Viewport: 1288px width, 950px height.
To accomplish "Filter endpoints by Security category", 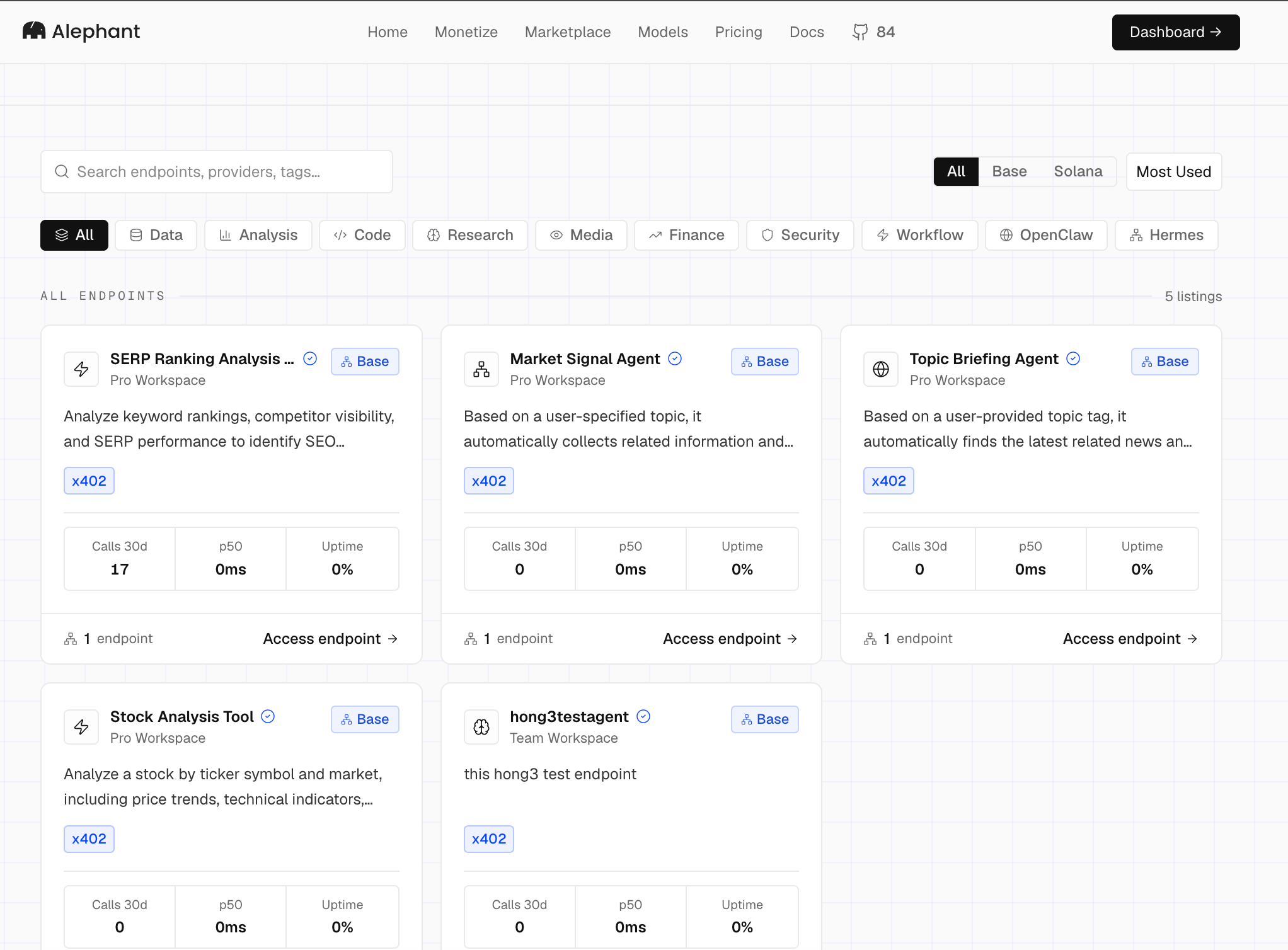I will tap(800, 235).
